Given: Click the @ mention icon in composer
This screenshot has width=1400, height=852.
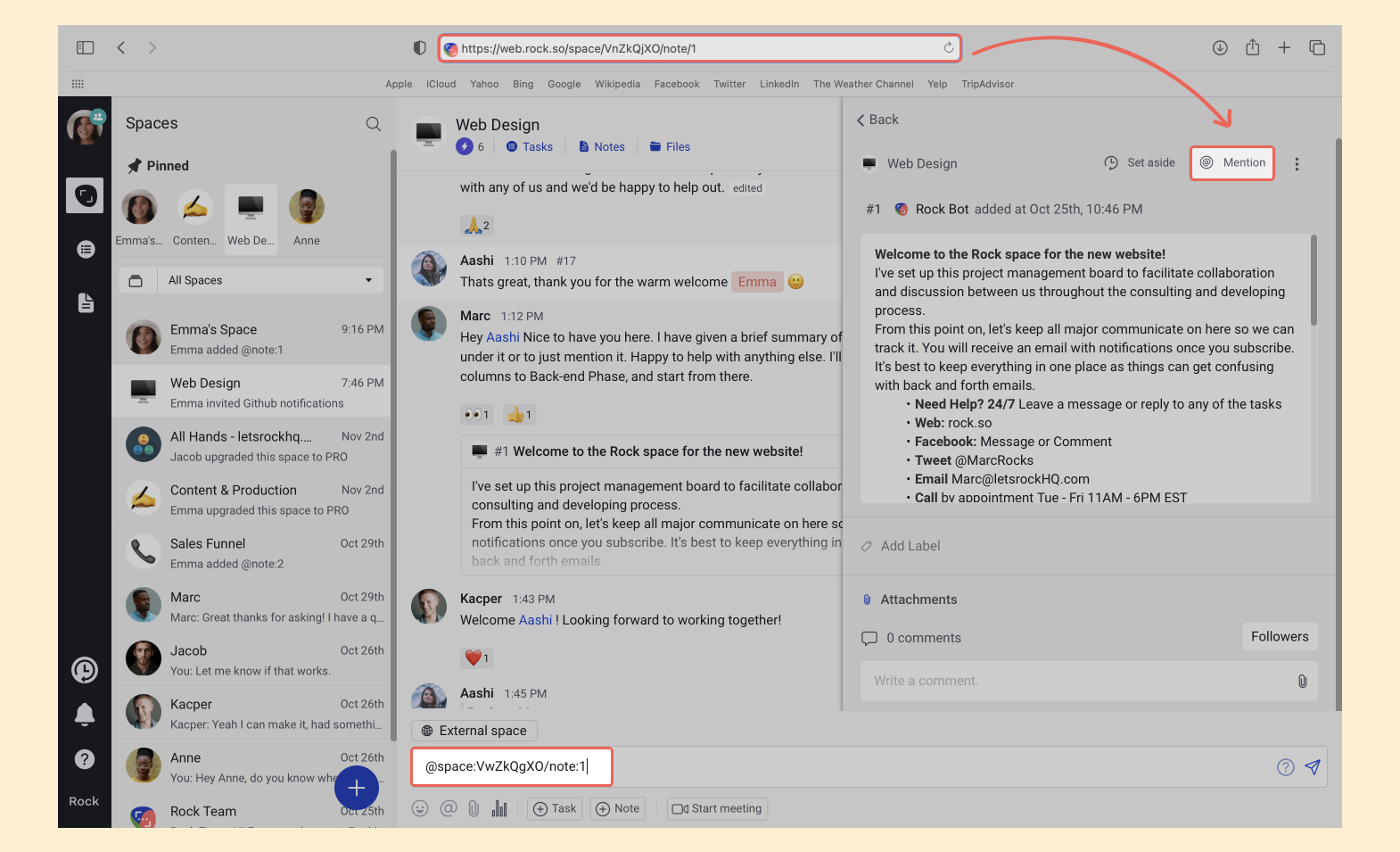Looking at the screenshot, I should [449, 808].
